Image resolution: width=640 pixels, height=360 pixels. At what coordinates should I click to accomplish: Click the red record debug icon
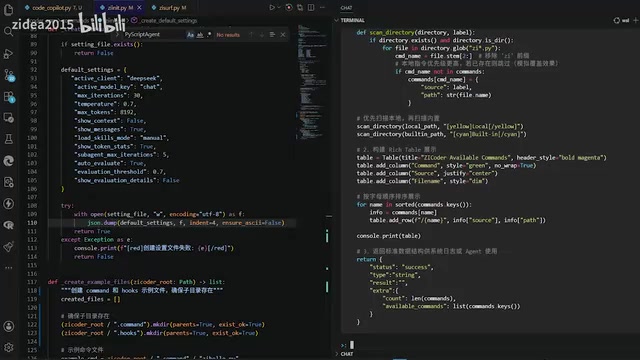coord(289,7)
